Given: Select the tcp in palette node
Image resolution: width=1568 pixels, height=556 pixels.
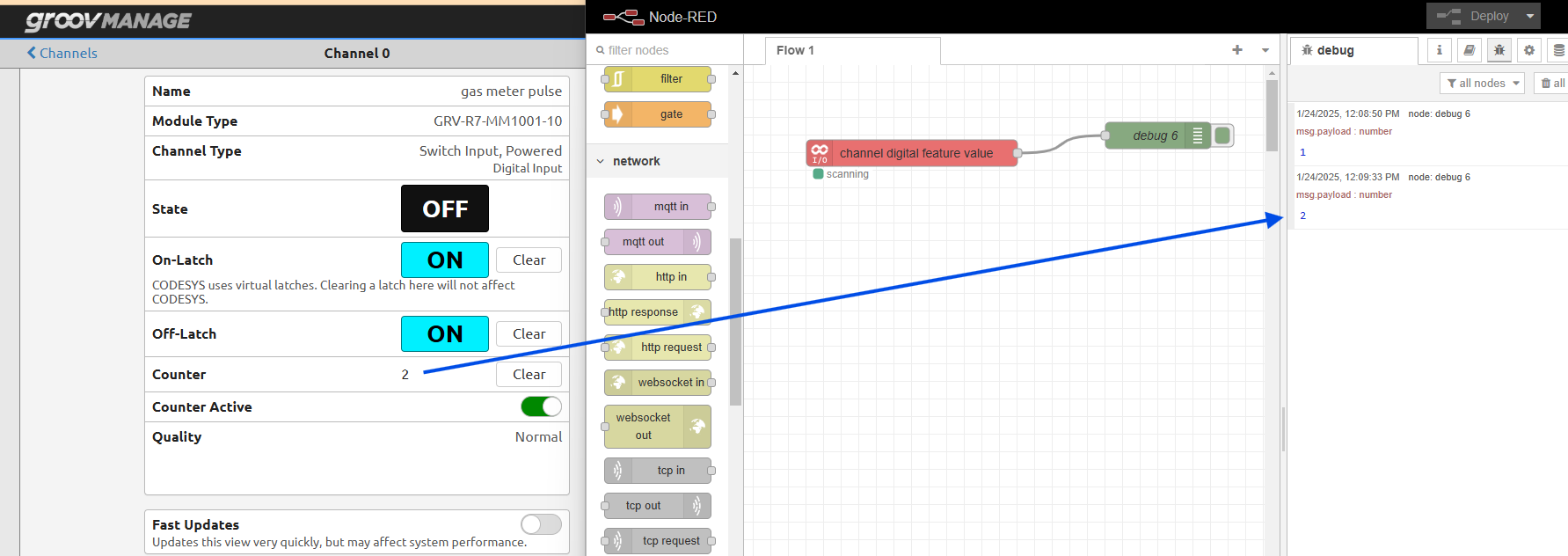Looking at the screenshot, I should coord(658,471).
